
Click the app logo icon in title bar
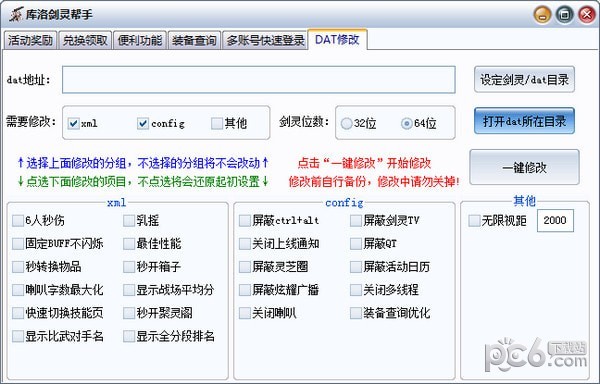[x=15, y=15]
